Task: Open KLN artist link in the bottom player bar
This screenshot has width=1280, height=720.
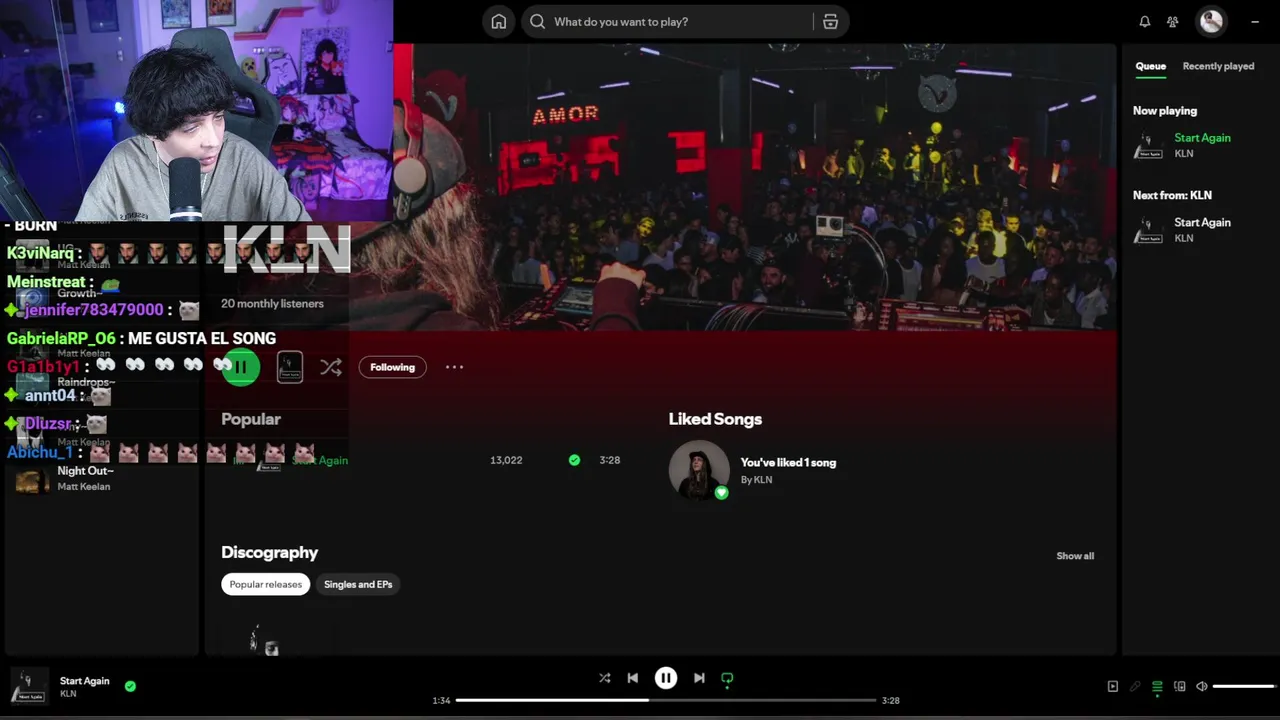Action: coord(68,694)
